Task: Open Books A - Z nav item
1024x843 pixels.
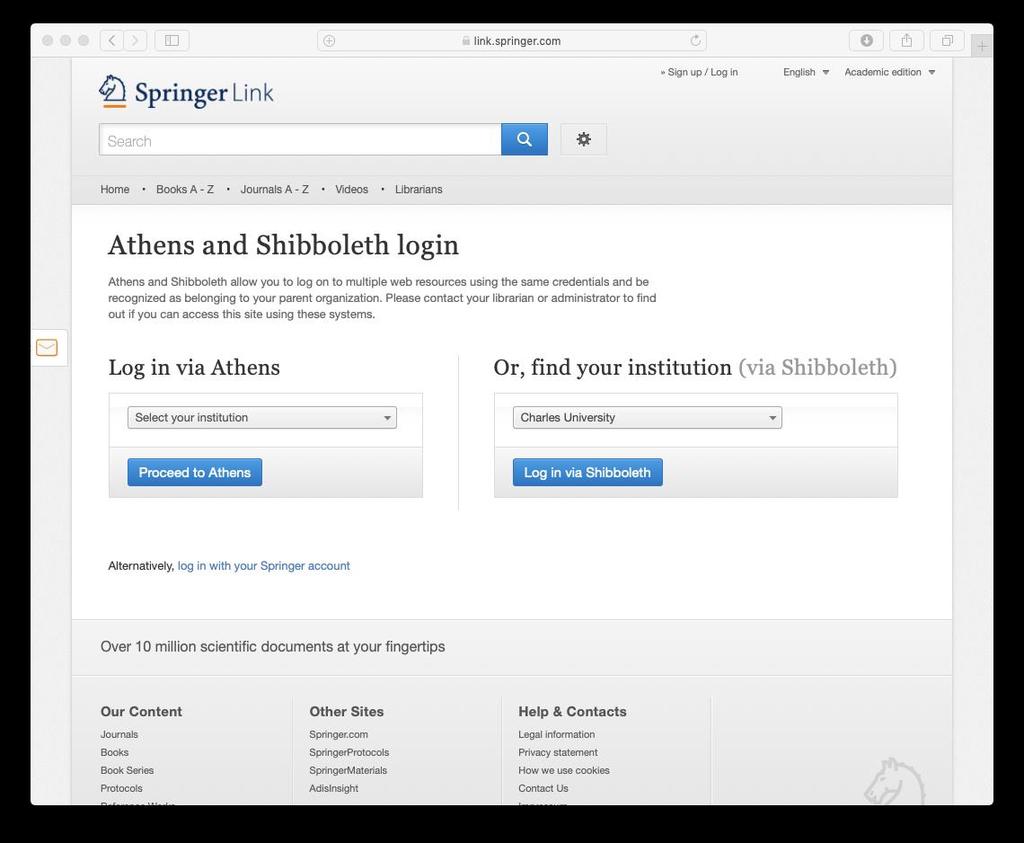Action: point(185,189)
